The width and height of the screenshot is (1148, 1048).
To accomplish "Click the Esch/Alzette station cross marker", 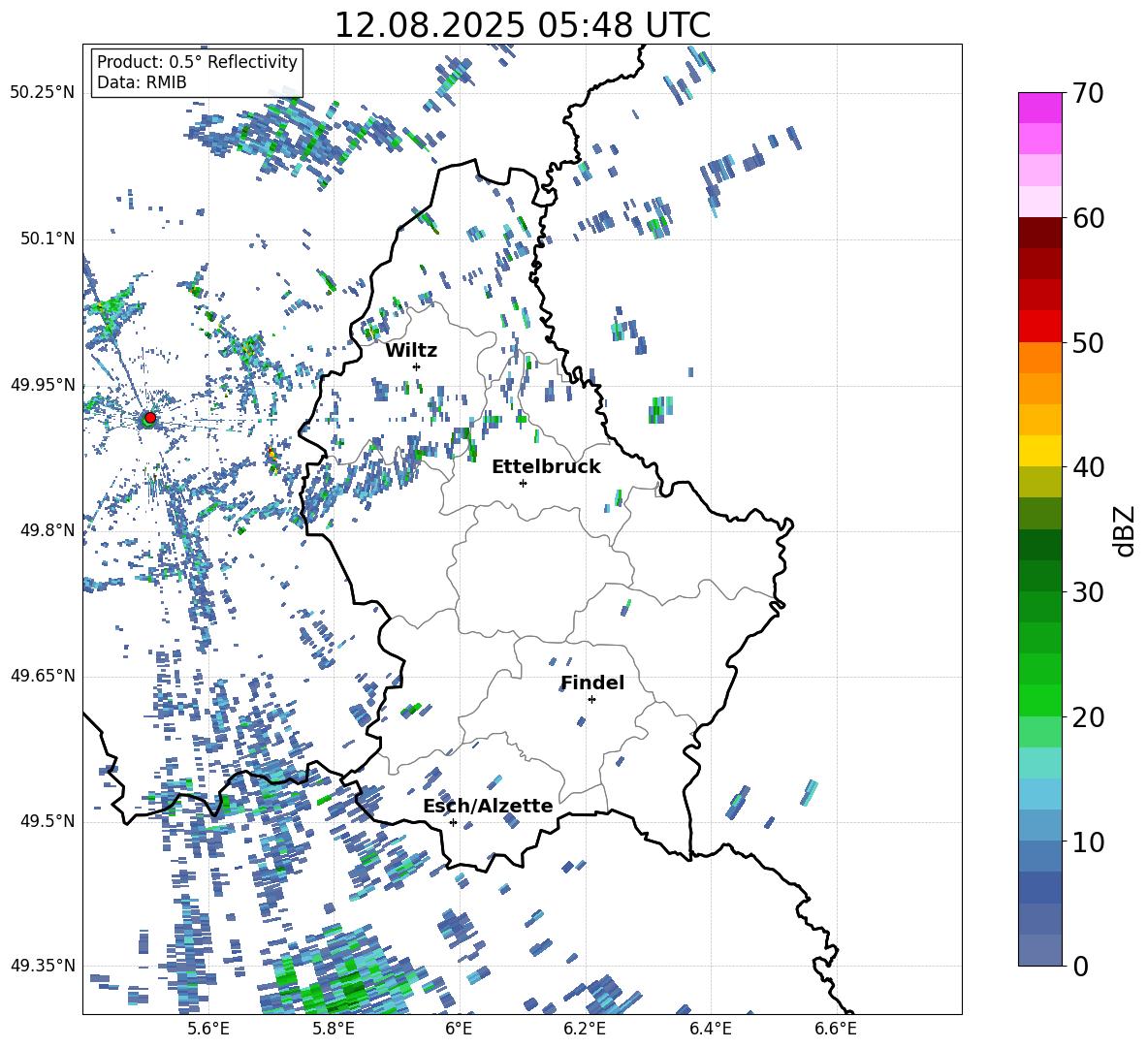I will [x=453, y=822].
